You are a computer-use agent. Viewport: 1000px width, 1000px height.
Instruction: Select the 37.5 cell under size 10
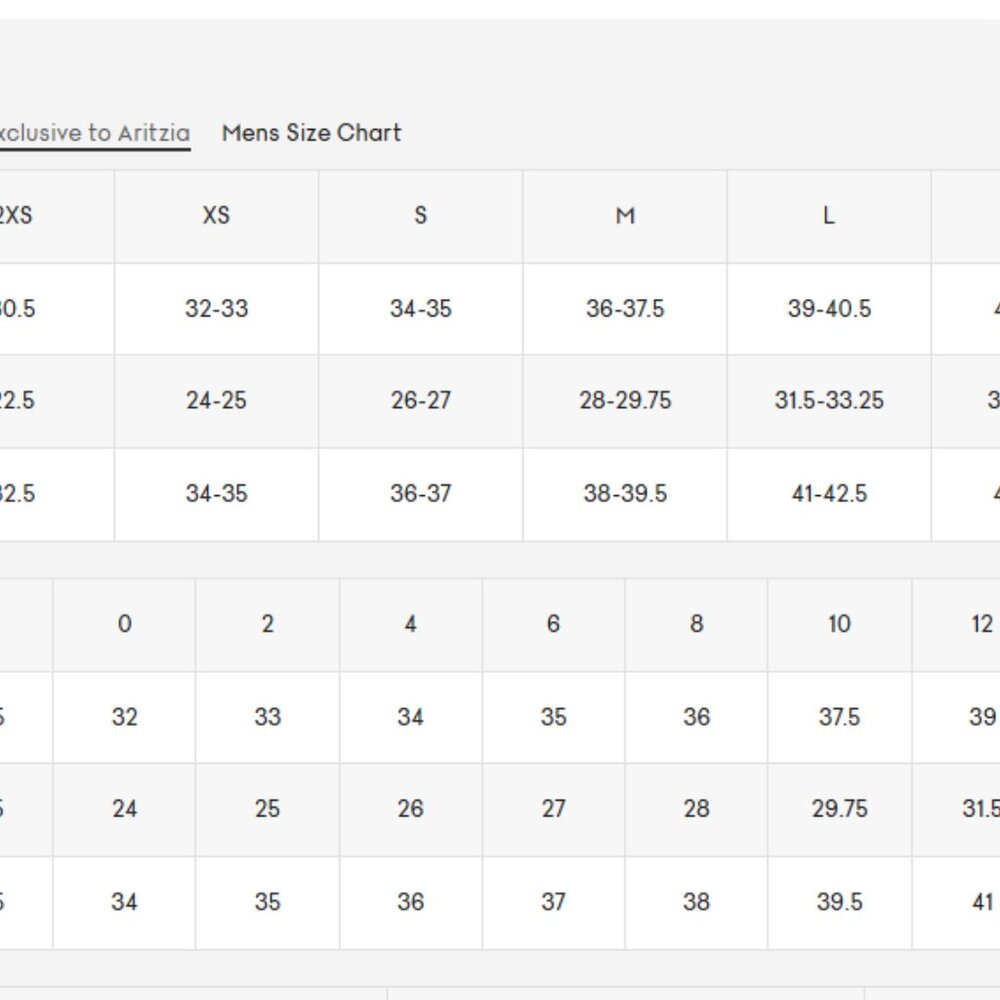[x=839, y=717]
